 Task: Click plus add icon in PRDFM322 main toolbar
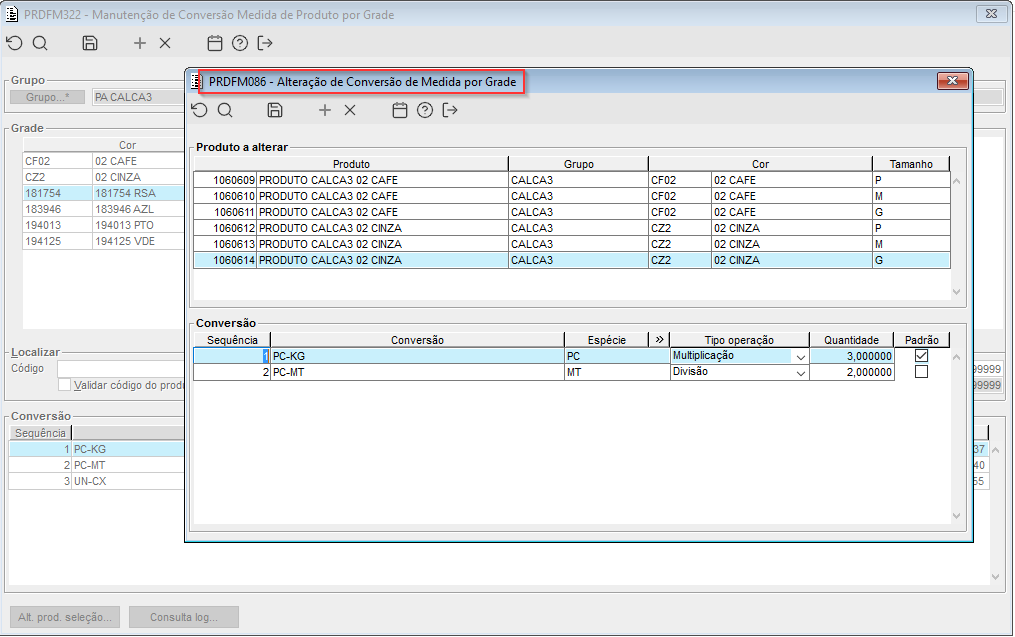tap(140, 43)
